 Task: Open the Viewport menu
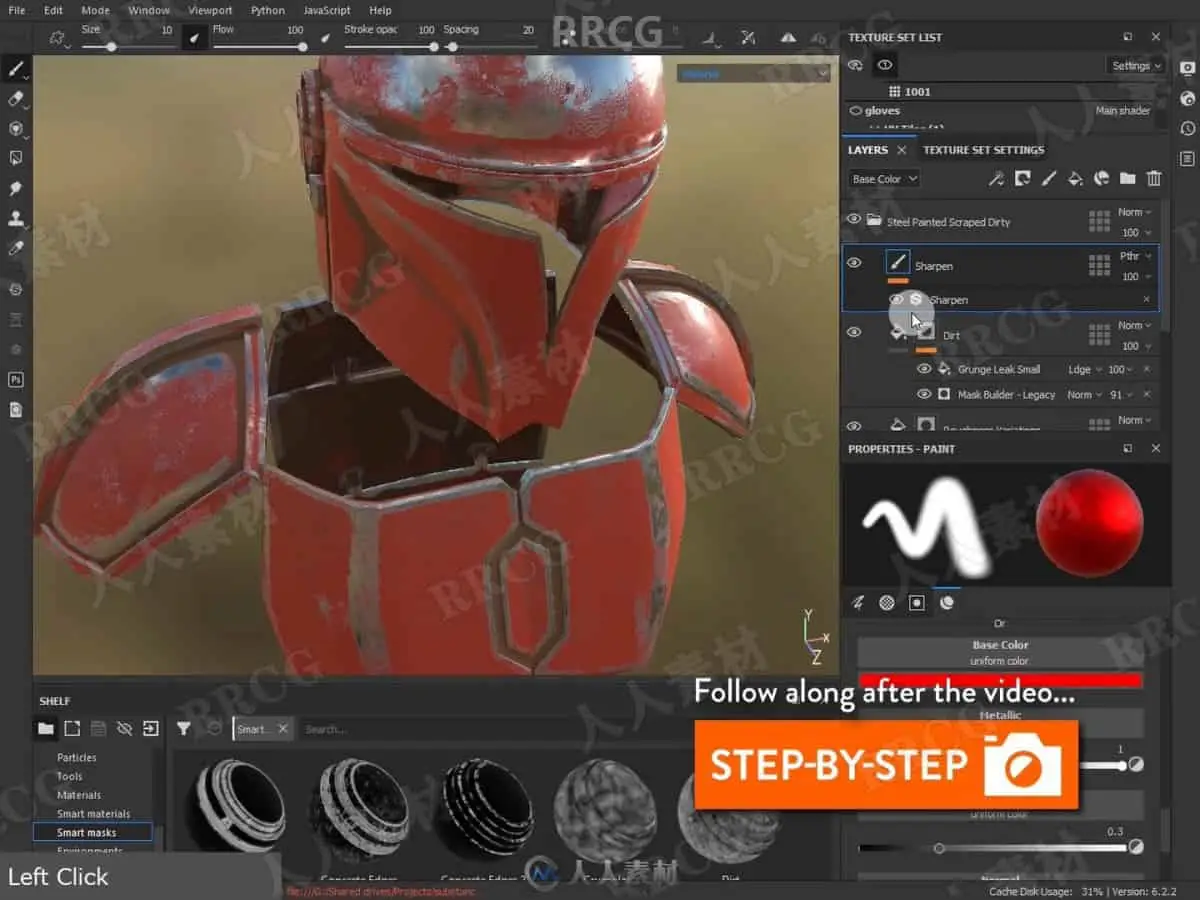210,10
